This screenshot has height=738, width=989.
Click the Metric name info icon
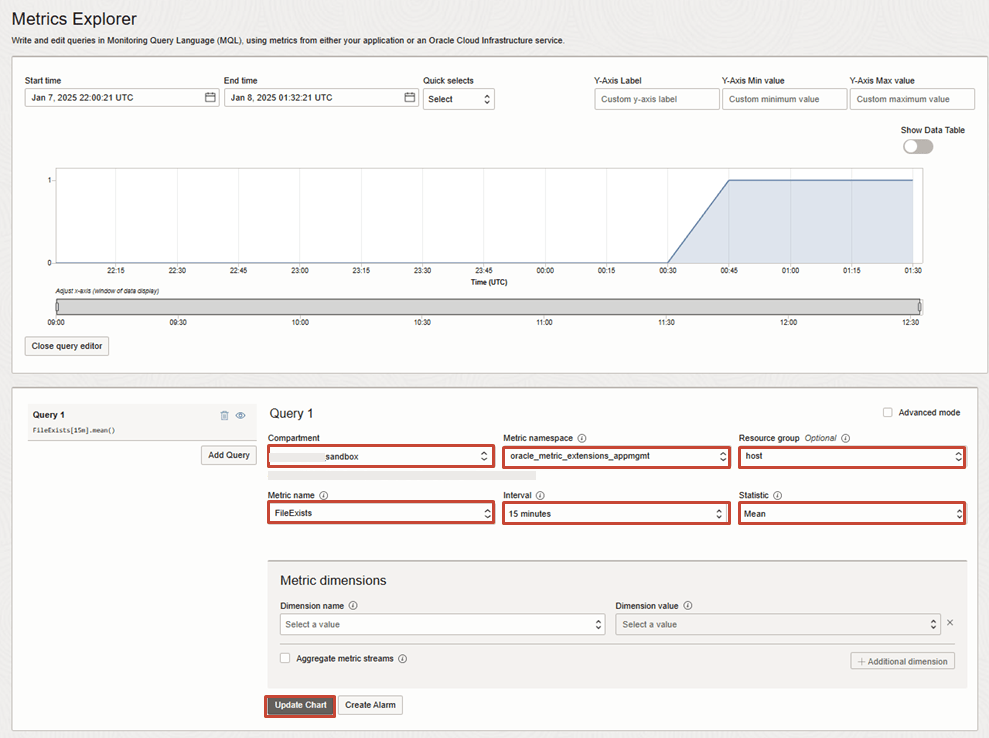click(324, 495)
